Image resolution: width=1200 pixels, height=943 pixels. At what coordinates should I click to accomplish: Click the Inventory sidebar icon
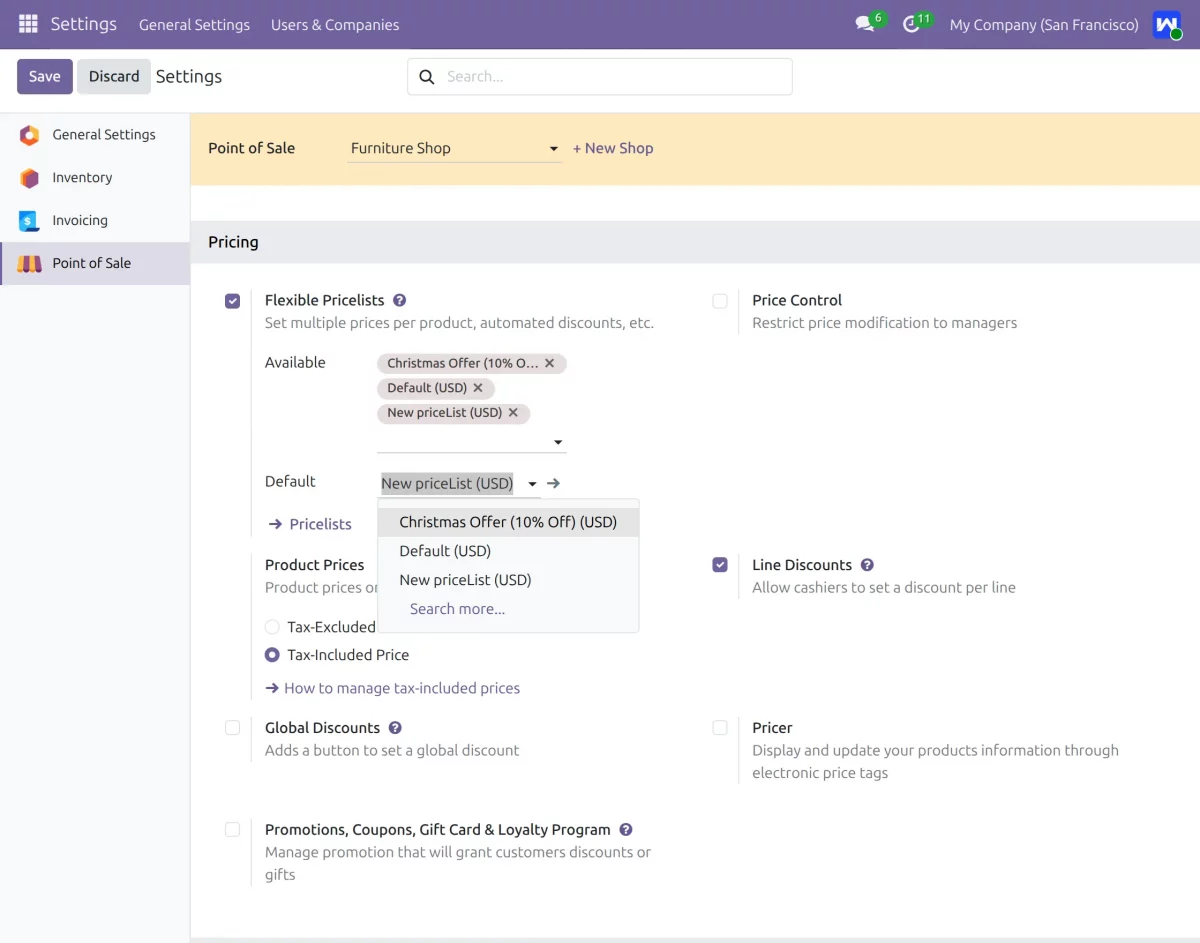pyautogui.click(x=30, y=178)
